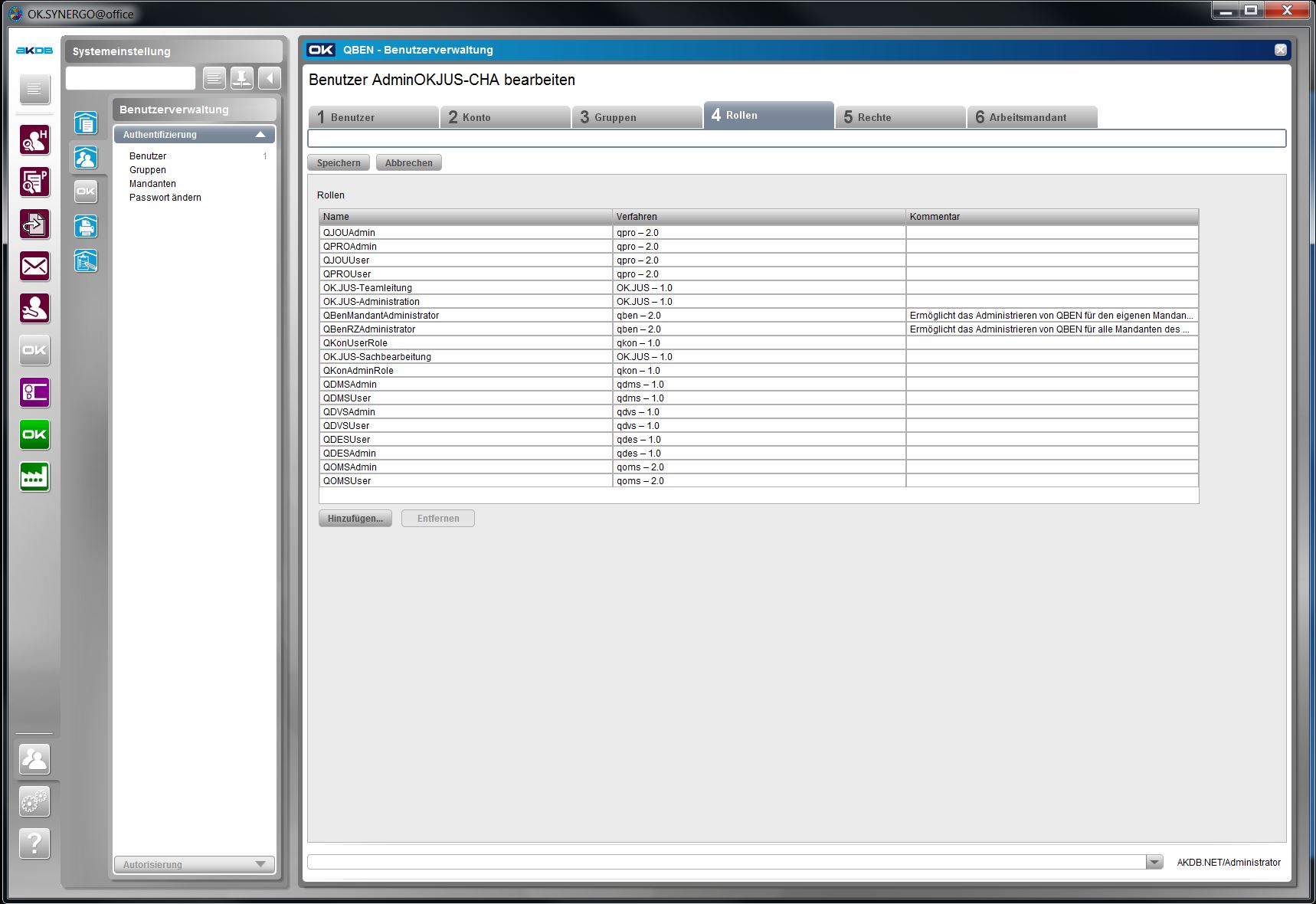Collapse the Authentifizierung section
This screenshot has height=904, width=1316.
260,135
